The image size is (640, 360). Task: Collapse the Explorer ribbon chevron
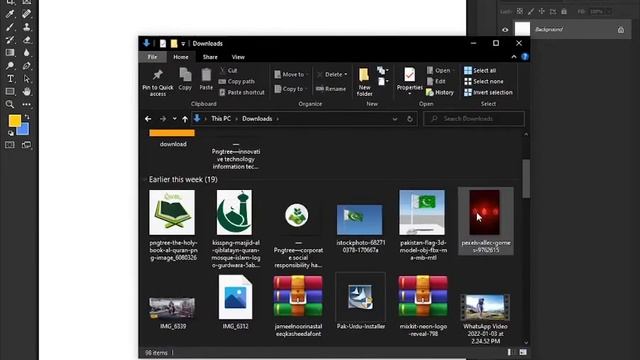click(x=514, y=57)
